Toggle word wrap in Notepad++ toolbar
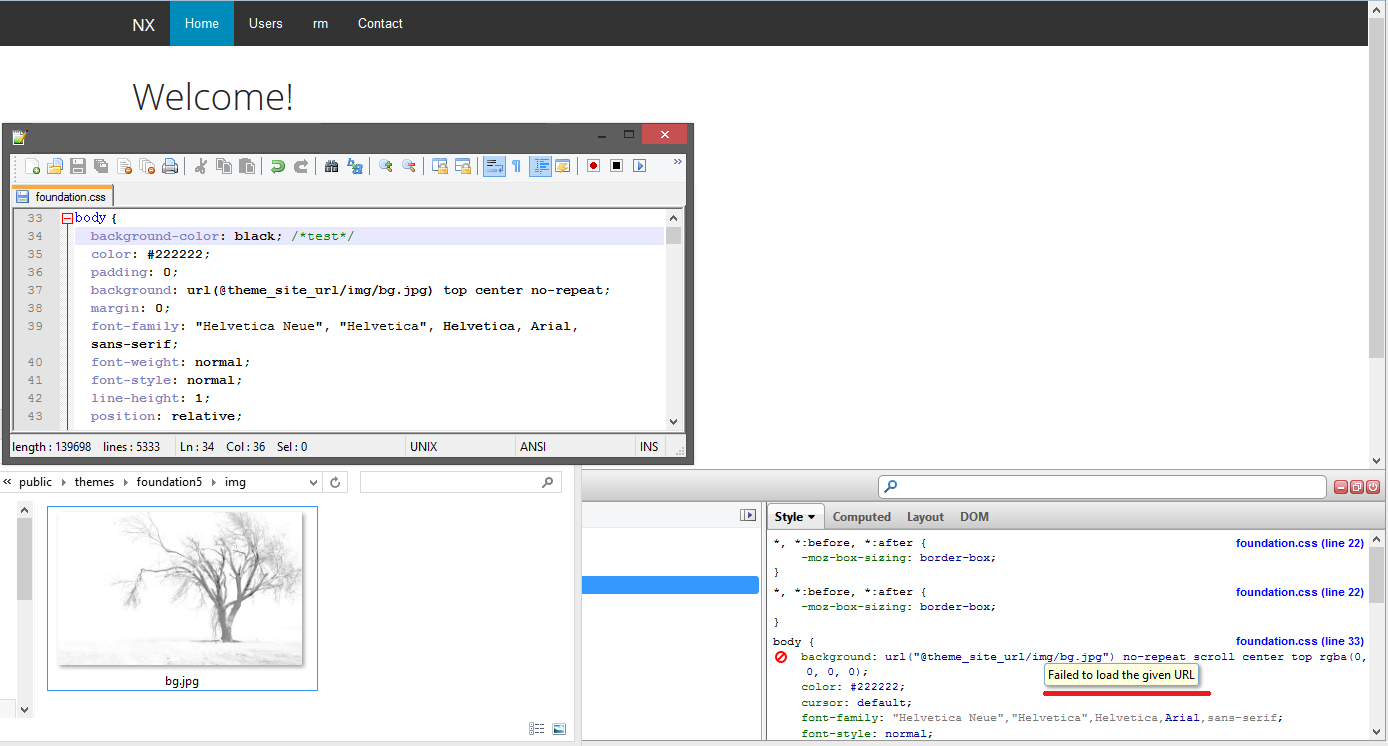The width and height of the screenshot is (1388, 746). [x=494, y=166]
